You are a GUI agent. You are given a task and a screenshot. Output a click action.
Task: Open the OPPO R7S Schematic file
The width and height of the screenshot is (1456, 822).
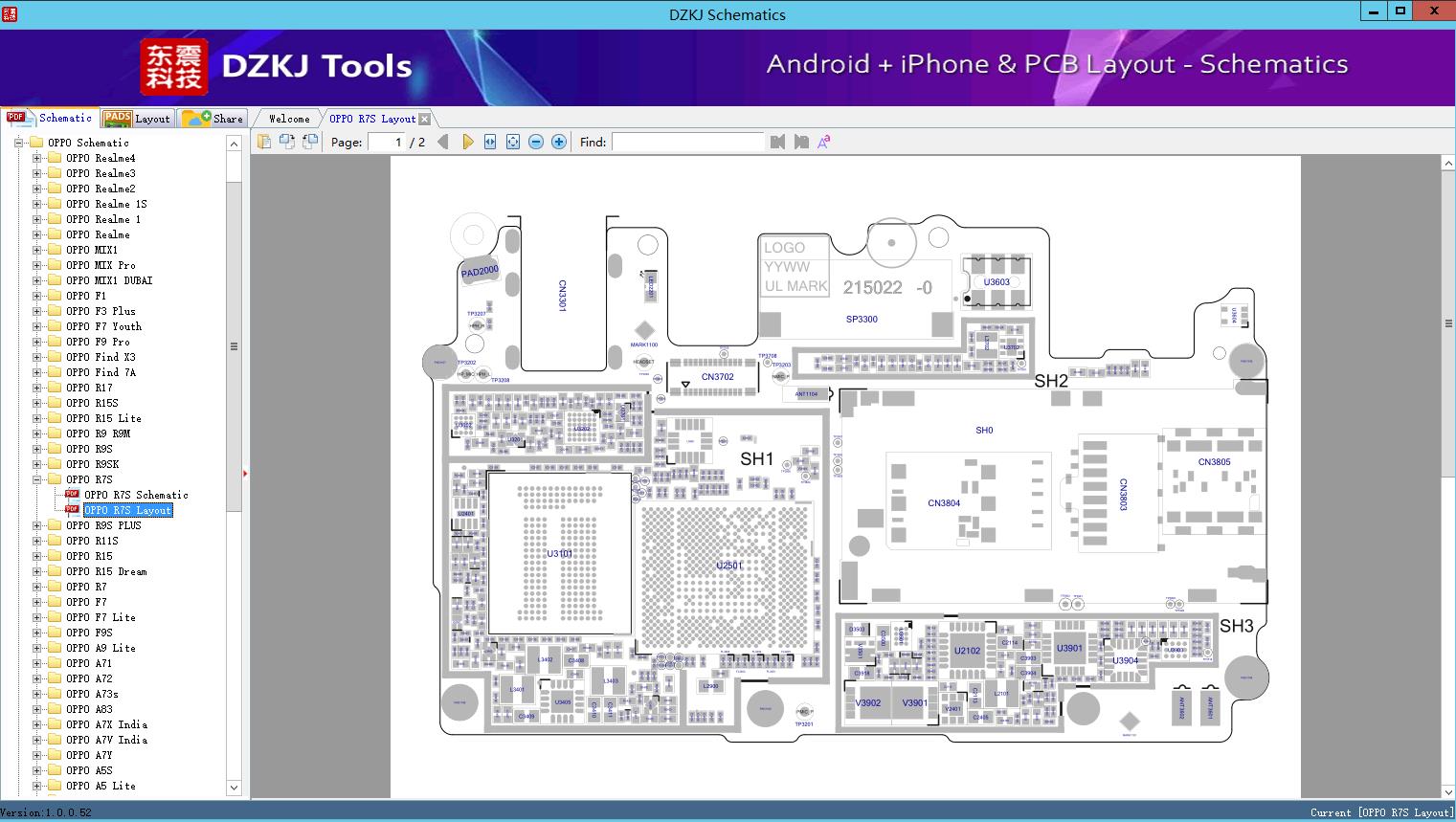click(136, 495)
